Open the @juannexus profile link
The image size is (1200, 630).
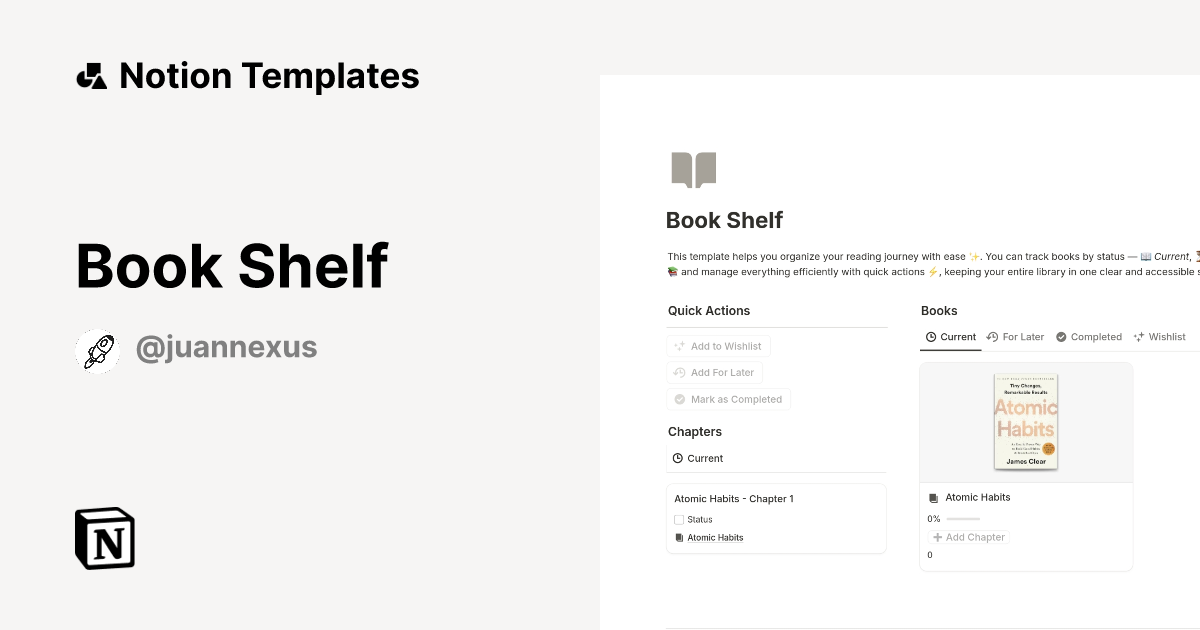pyautogui.click(x=226, y=346)
